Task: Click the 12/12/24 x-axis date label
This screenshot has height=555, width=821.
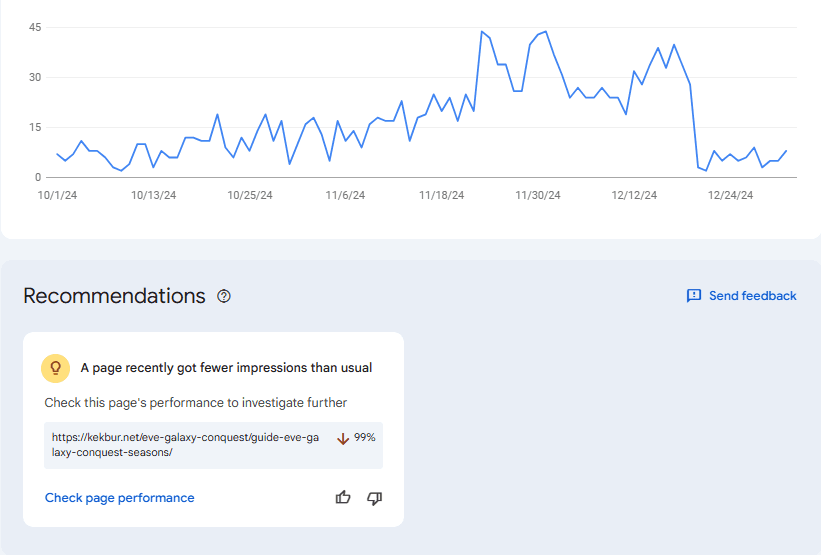Action: click(x=634, y=196)
